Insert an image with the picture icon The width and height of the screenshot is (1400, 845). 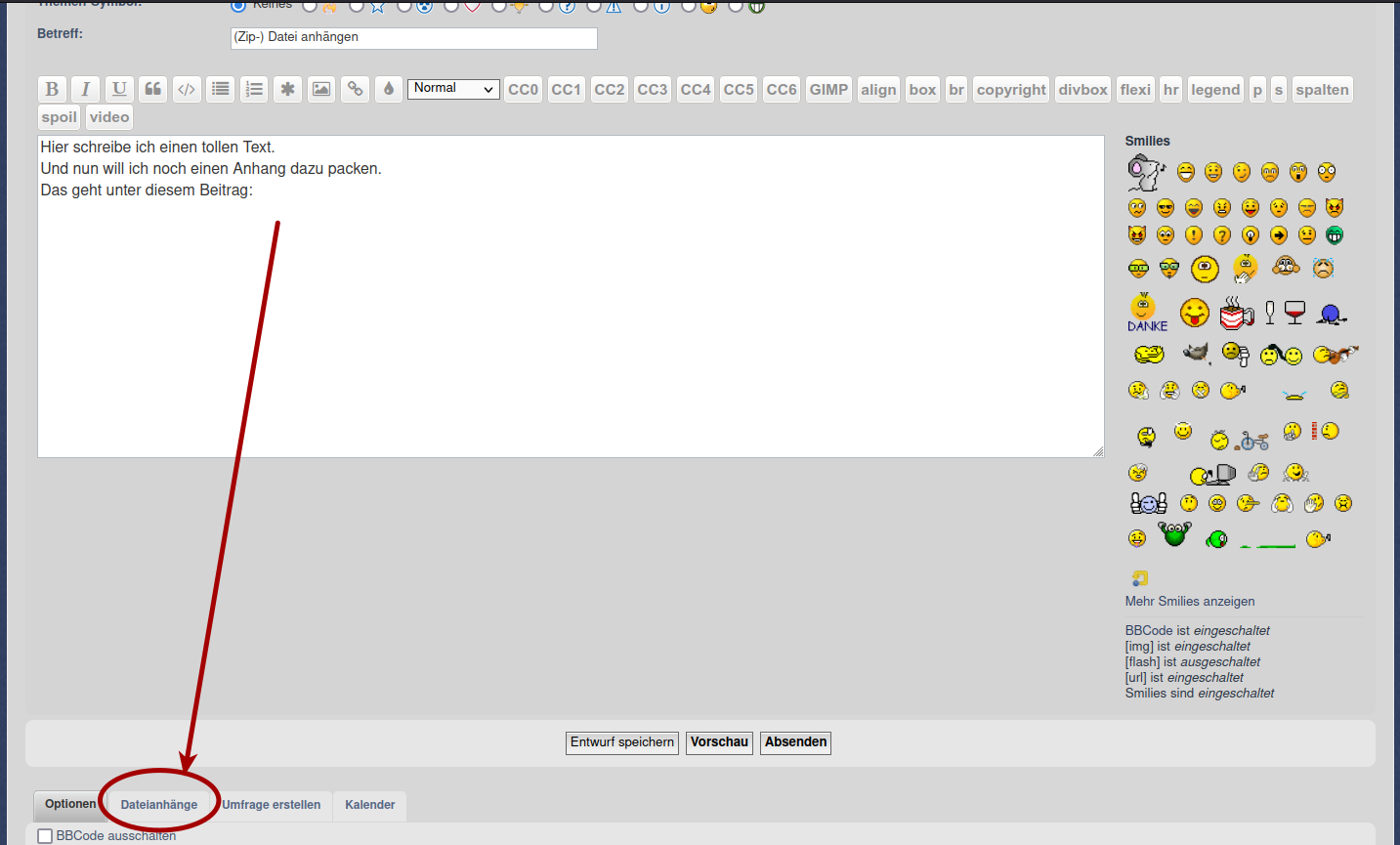pyautogui.click(x=321, y=89)
